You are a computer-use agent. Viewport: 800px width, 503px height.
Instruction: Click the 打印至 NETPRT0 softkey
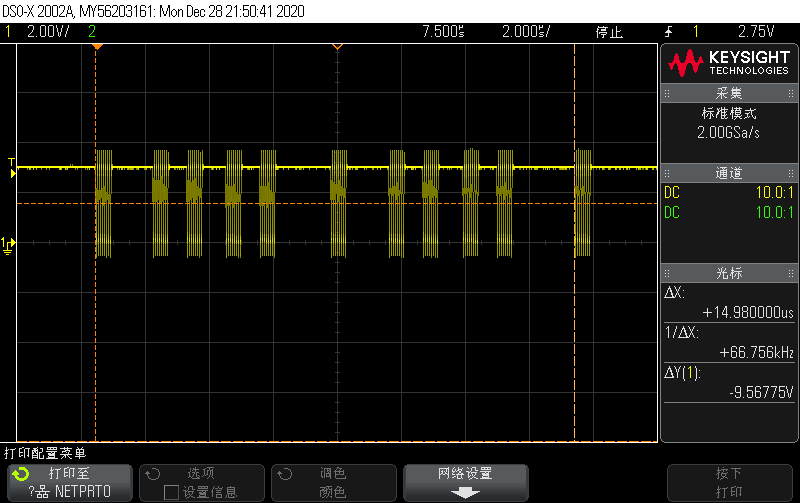coord(70,483)
